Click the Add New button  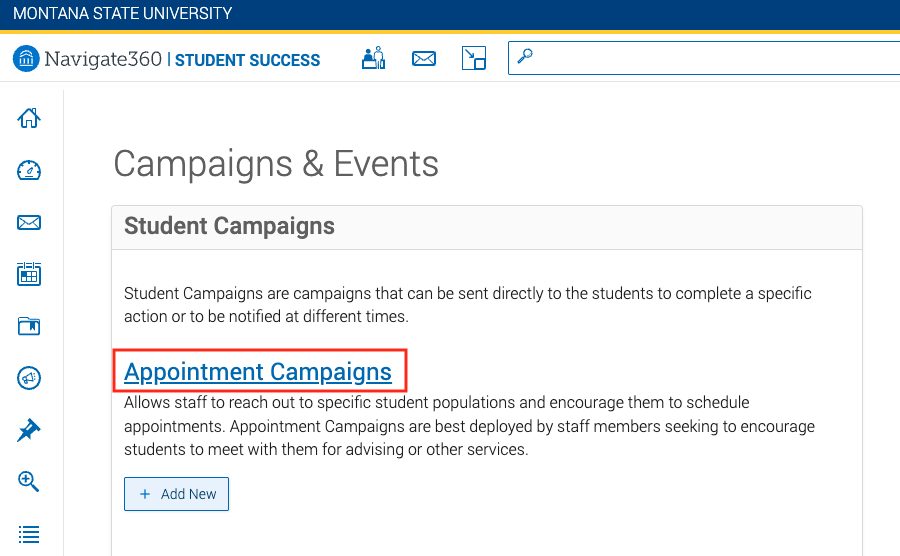[x=176, y=494]
